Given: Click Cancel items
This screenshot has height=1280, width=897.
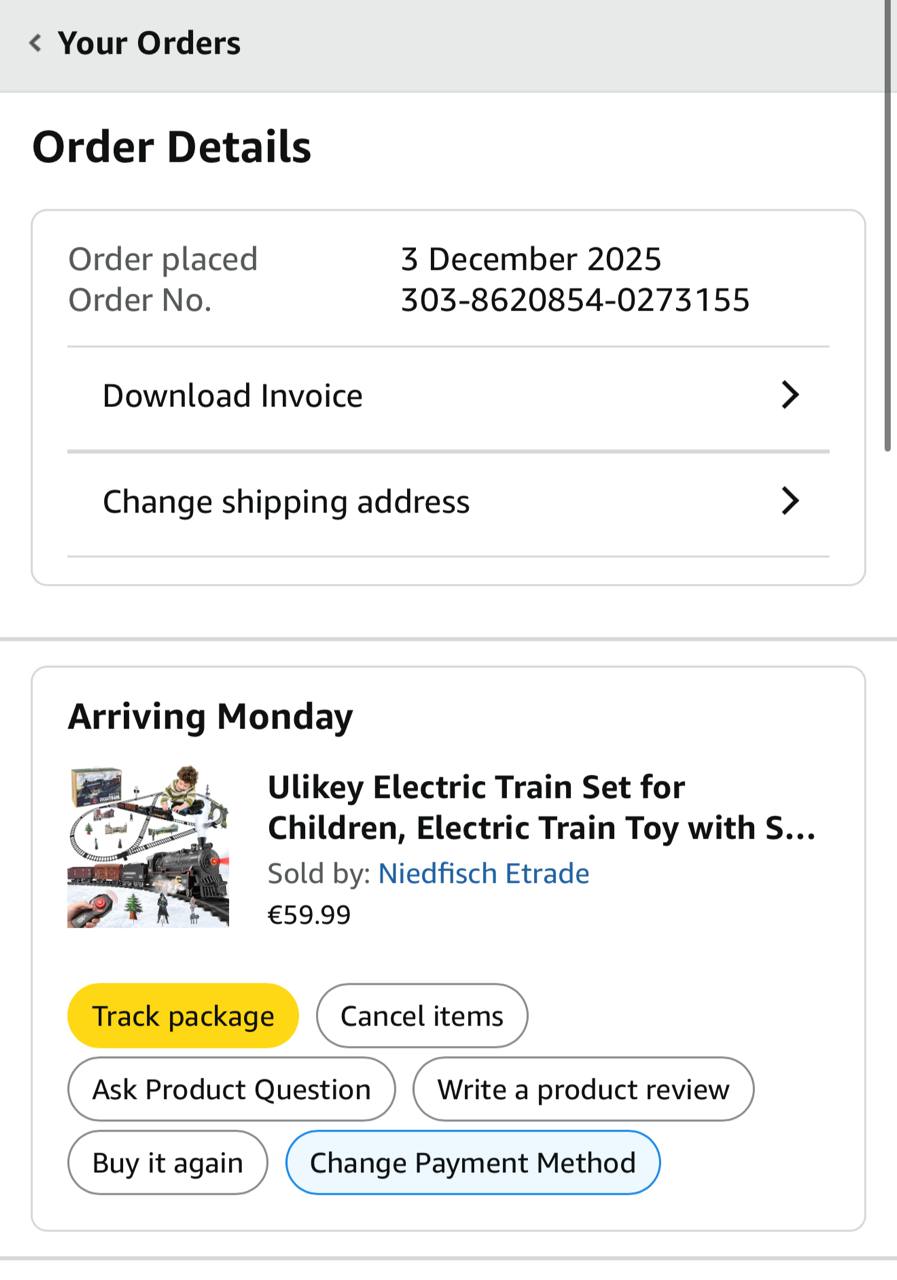Looking at the screenshot, I should pos(421,1016).
